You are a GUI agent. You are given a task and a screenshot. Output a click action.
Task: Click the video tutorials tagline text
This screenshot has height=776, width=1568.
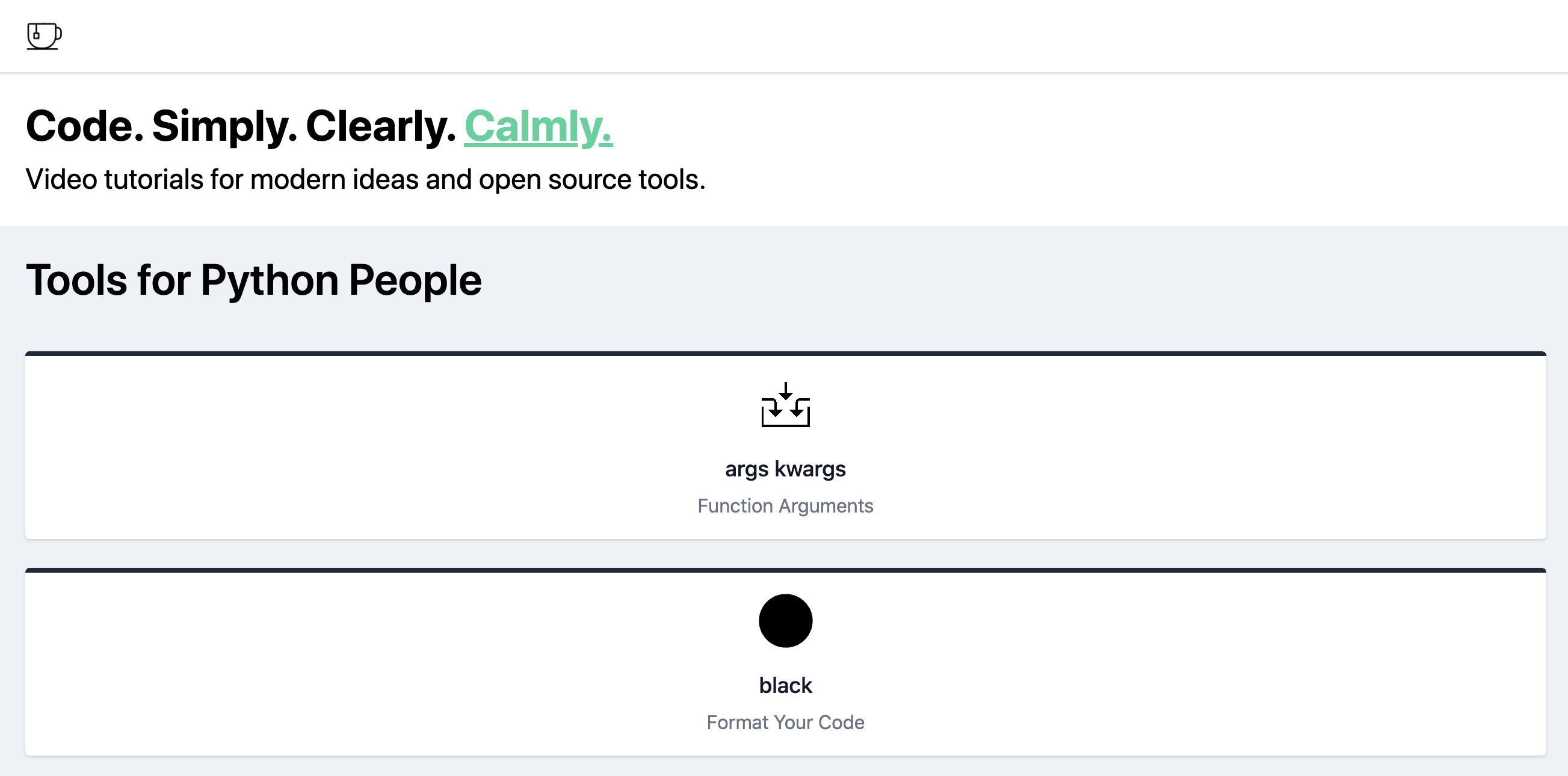365,178
